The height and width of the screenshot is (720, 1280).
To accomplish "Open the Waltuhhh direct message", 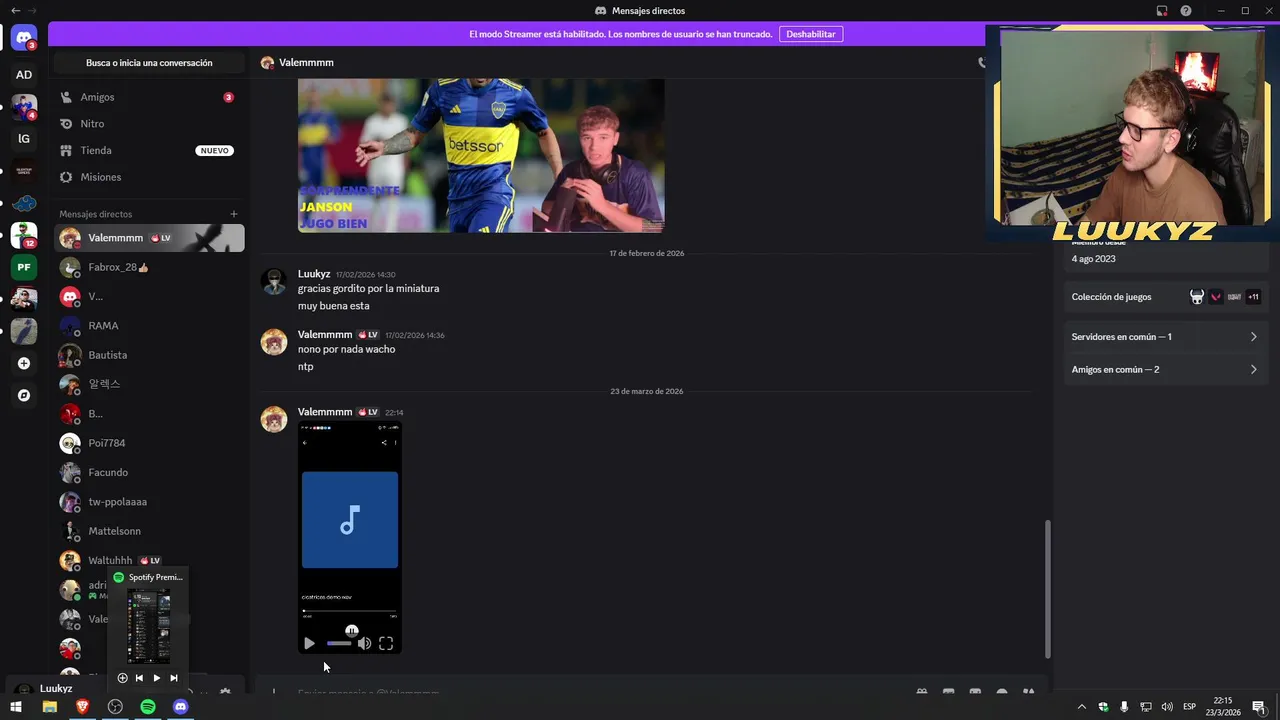I will pos(148,560).
